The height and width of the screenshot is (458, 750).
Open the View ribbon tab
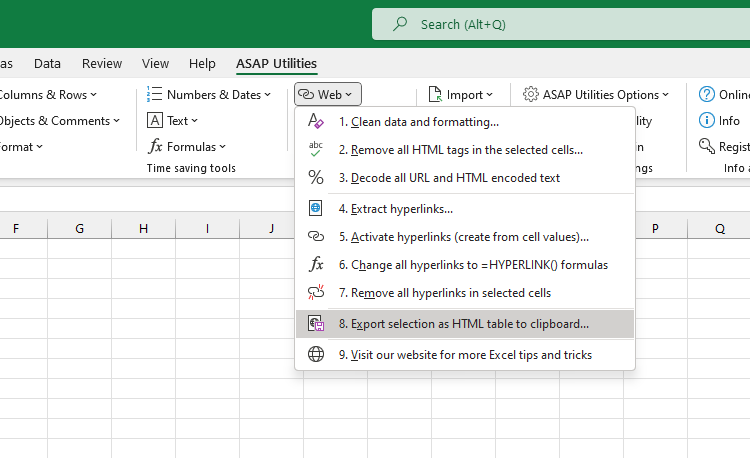[x=155, y=64]
